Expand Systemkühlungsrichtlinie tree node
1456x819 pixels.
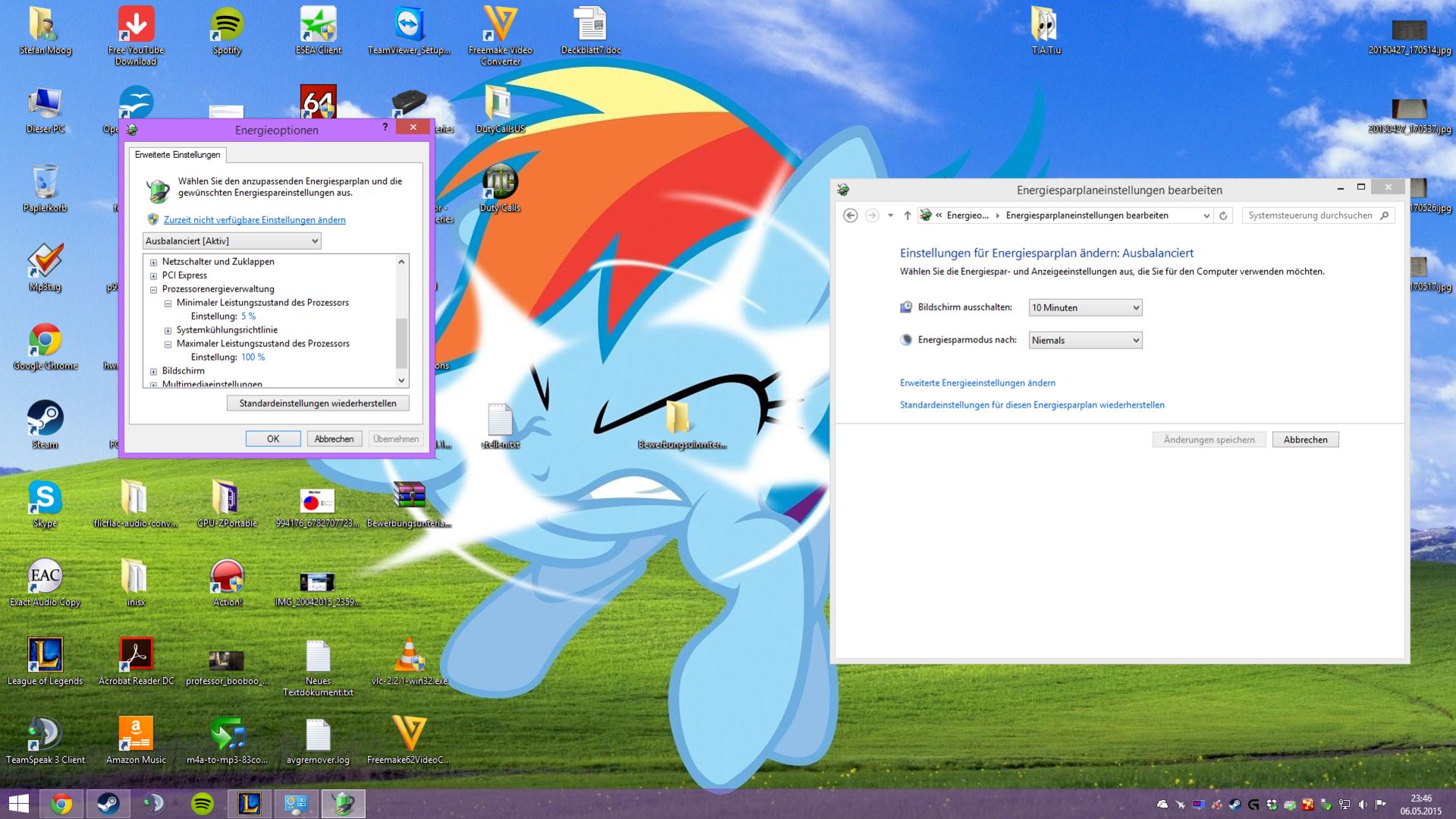coord(168,330)
